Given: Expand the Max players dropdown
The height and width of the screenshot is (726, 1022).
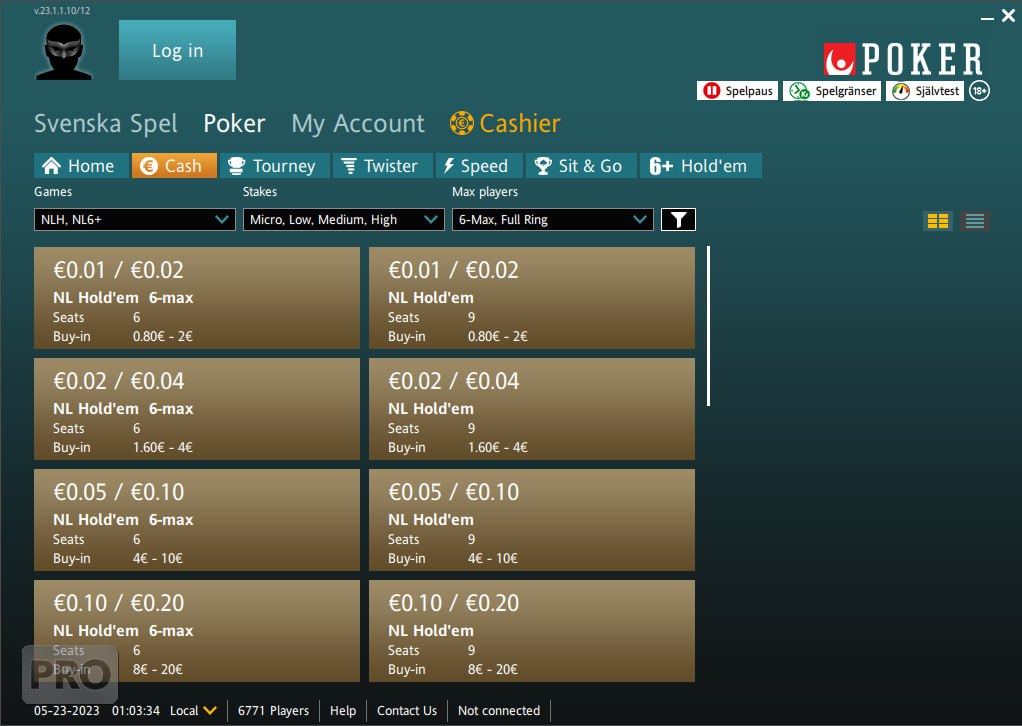Looking at the screenshot, I should 553,220.
